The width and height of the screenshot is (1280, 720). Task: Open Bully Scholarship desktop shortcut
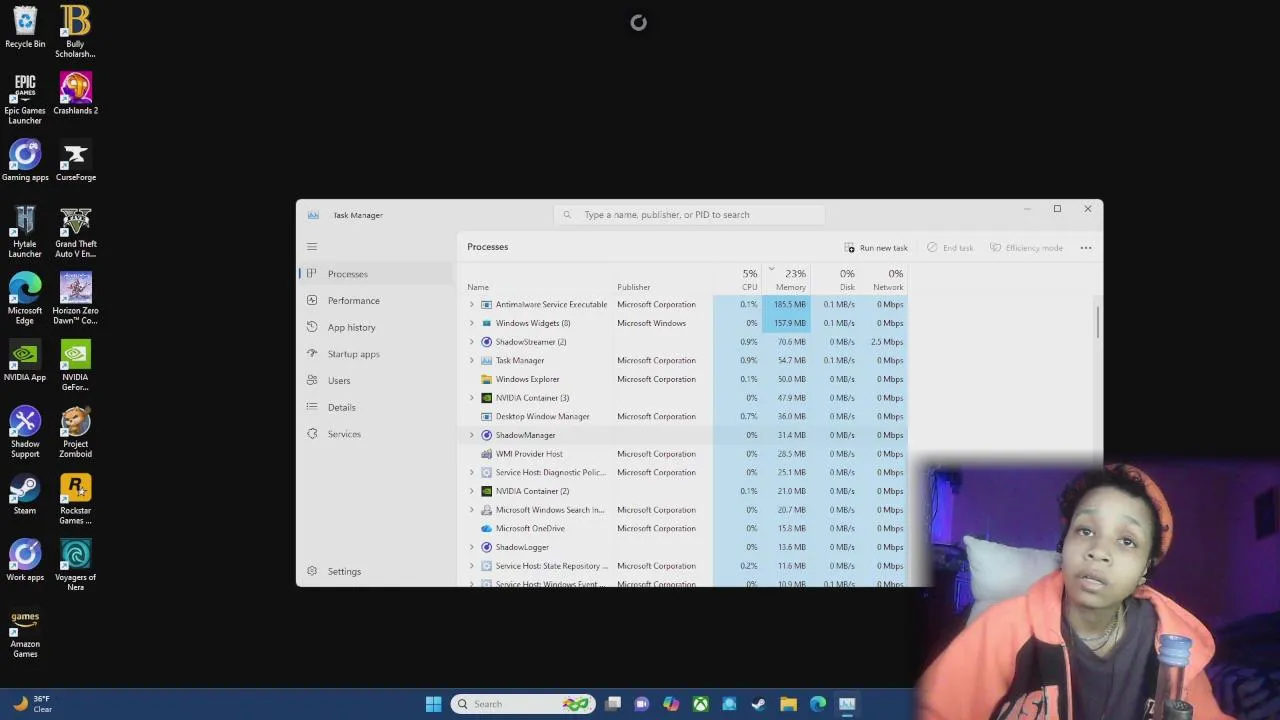tap(75, 31)
